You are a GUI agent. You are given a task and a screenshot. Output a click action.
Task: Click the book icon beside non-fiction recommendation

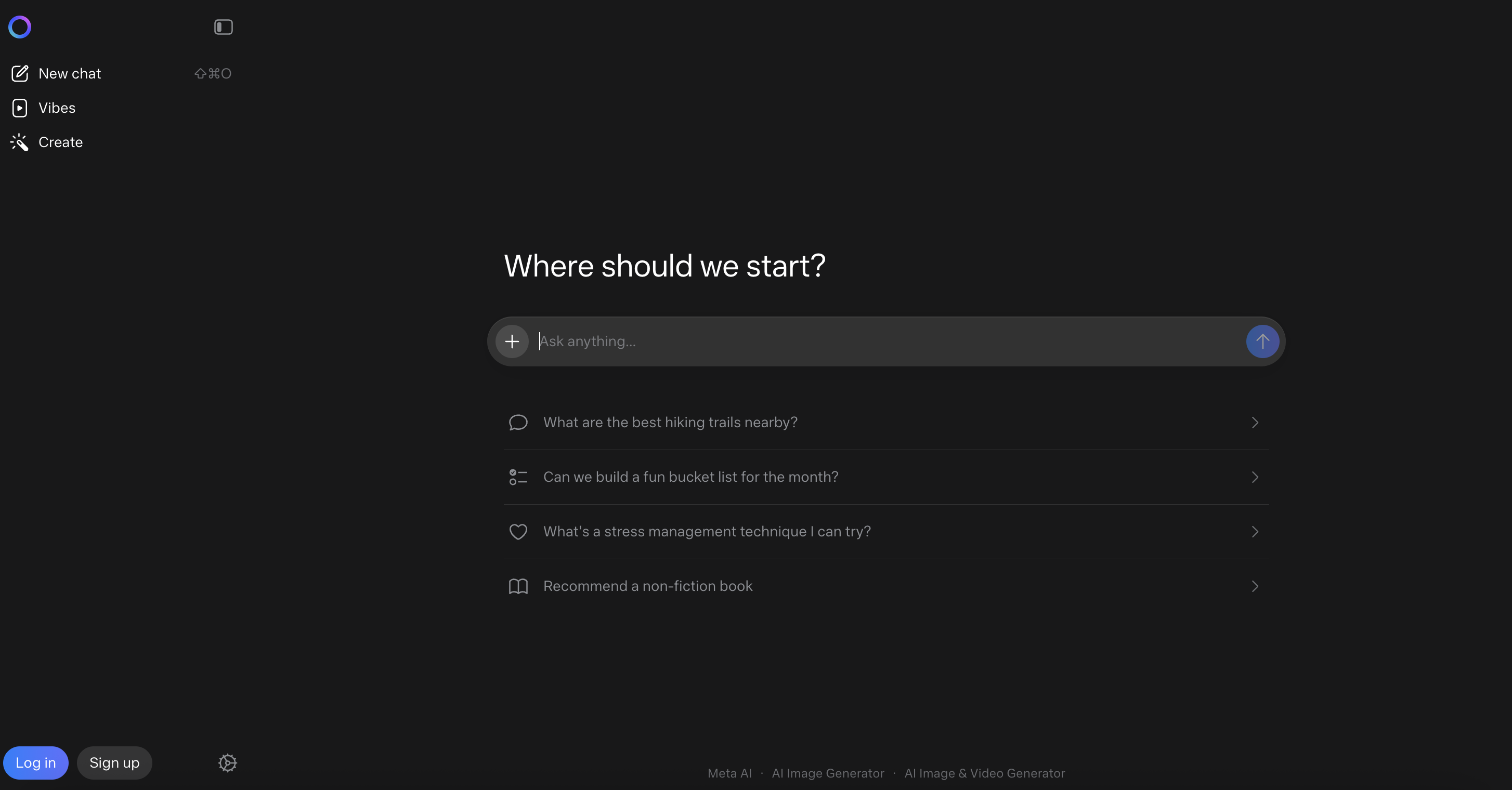coord(518,586)
